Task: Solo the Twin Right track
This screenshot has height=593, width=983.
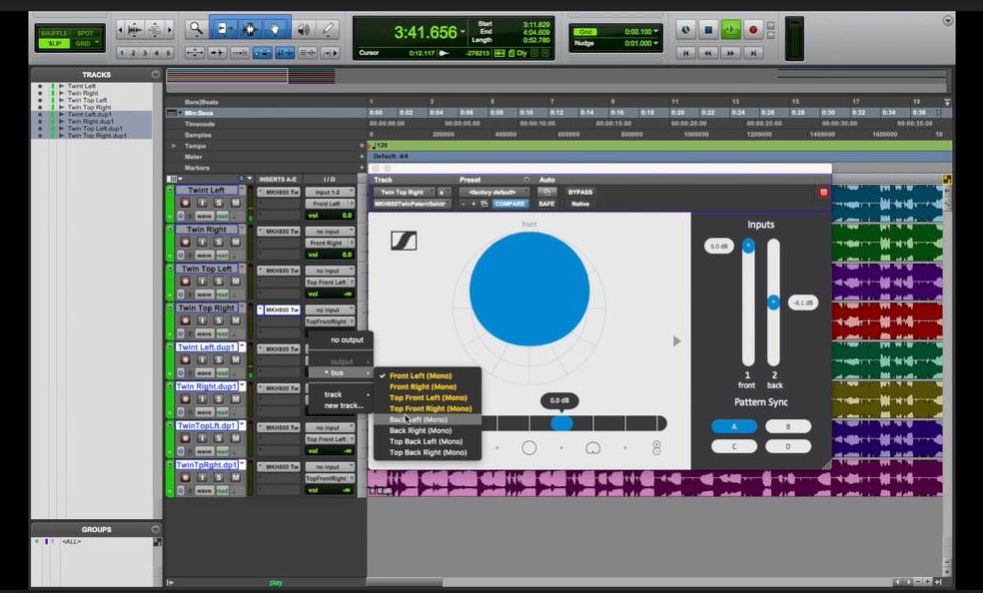Action: pyautogui.click(x=219, y=242)
